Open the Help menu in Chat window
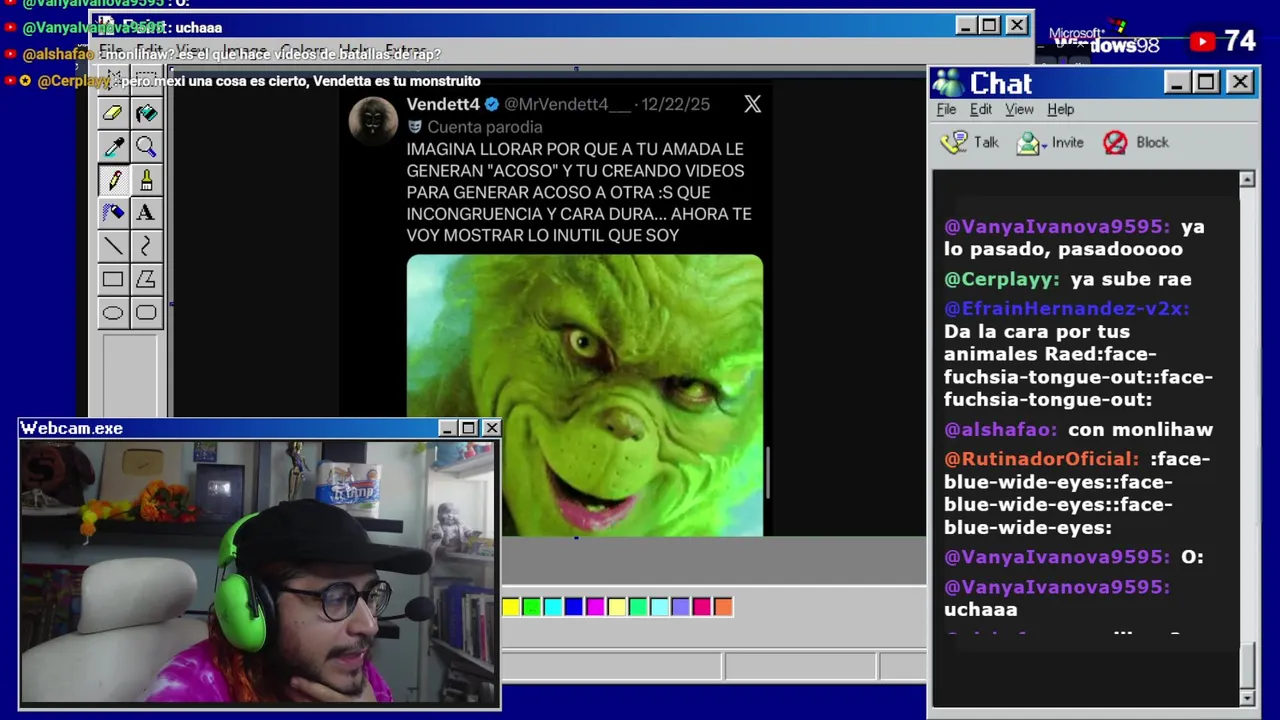1280x720 pixels. 1060,109
